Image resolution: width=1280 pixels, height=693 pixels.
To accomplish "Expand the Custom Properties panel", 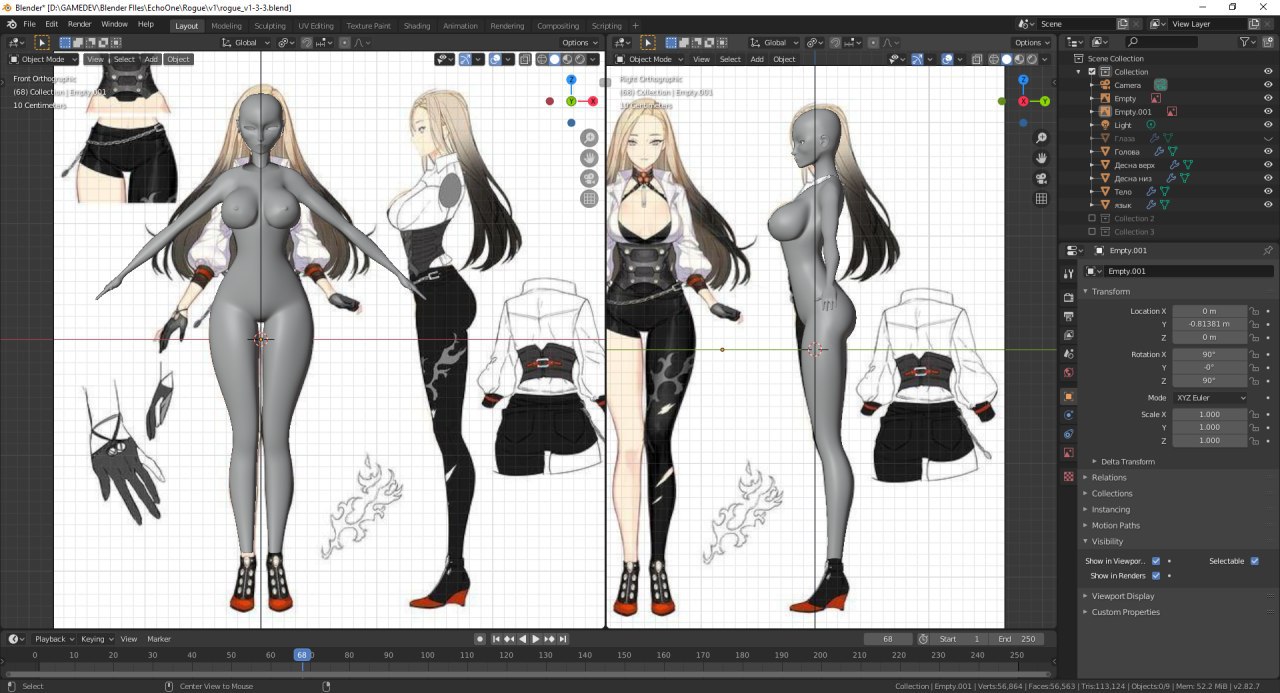I will click(1125, 612).
